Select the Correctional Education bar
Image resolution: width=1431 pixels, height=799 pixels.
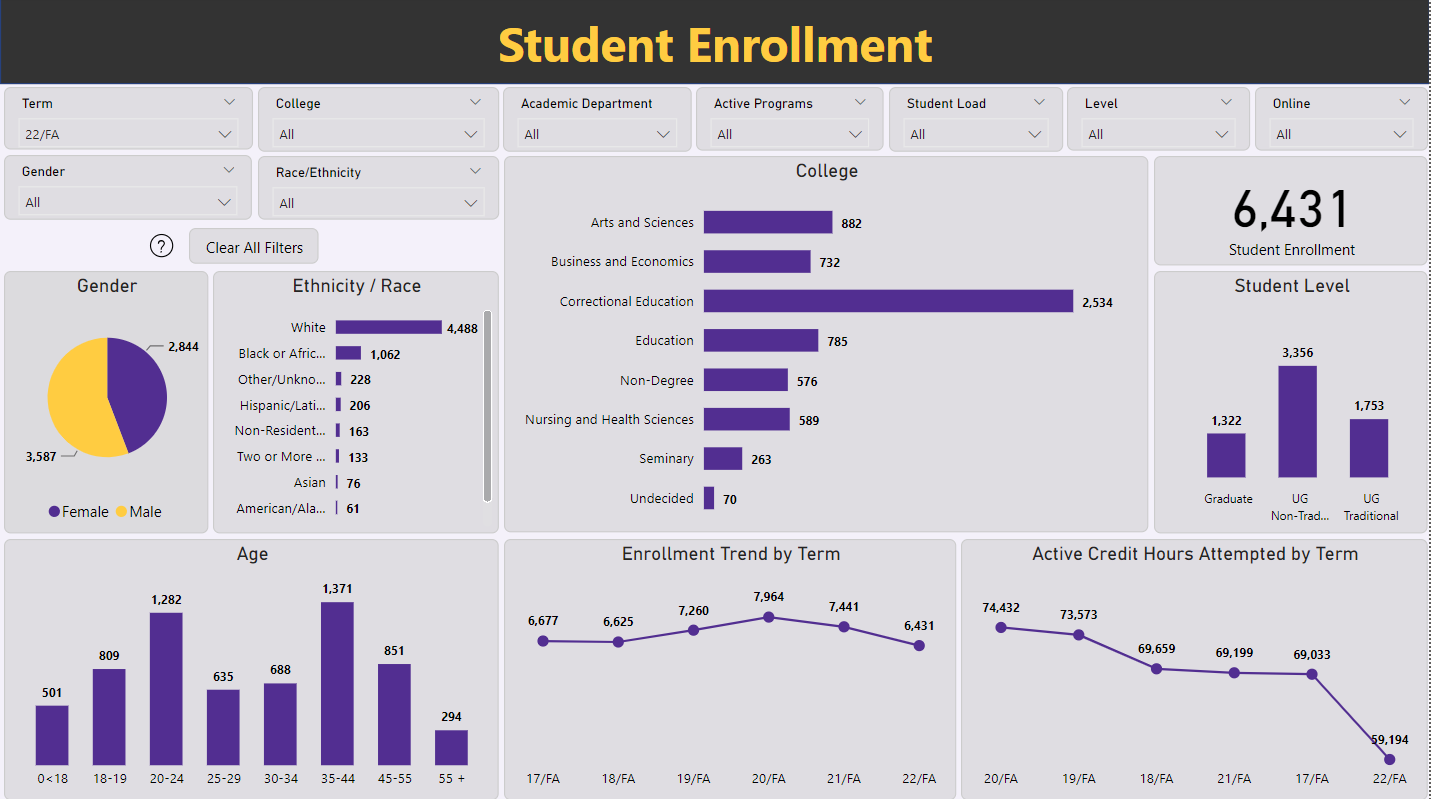887,301
